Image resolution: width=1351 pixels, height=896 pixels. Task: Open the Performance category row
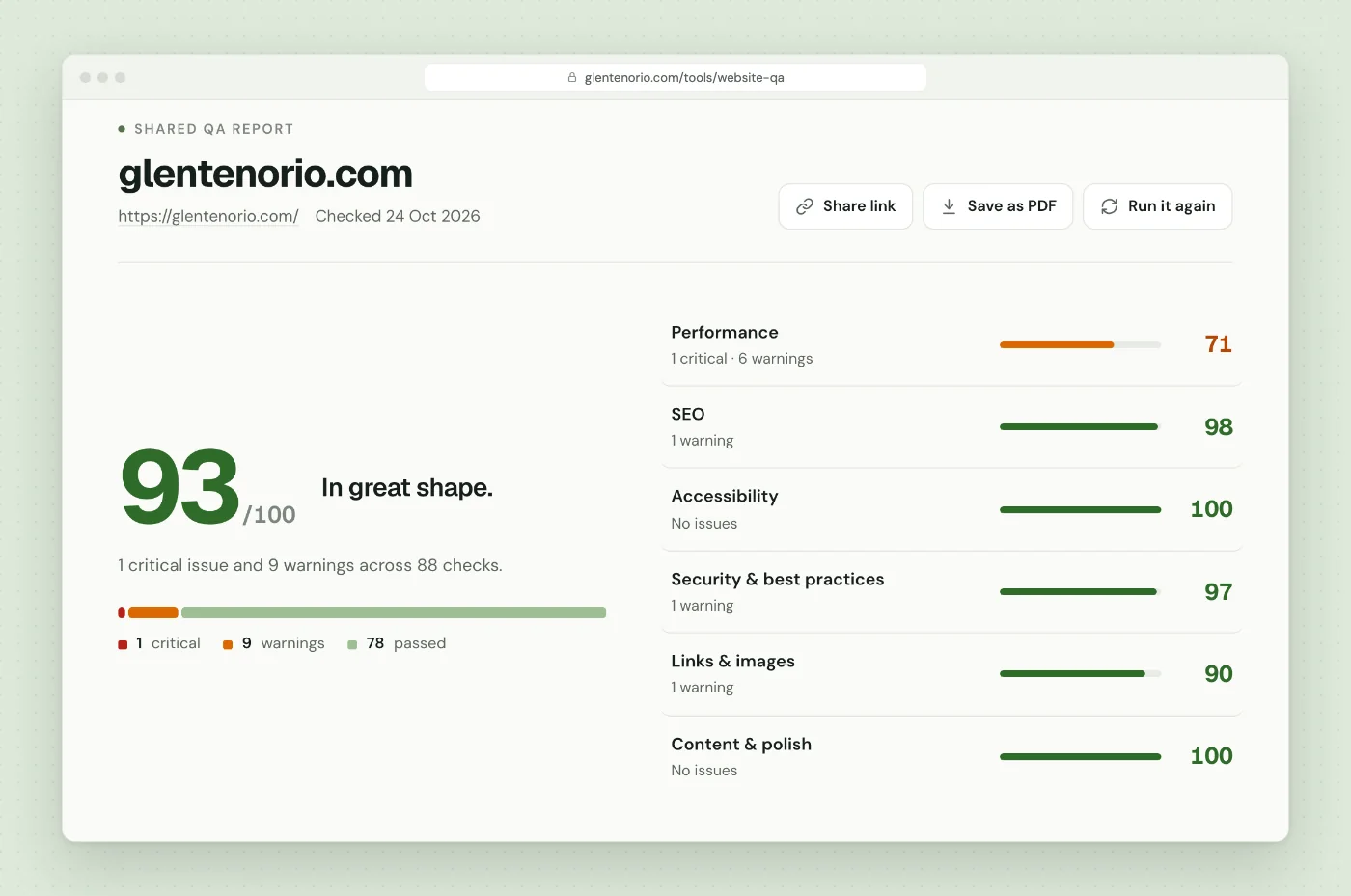(951, 345)
